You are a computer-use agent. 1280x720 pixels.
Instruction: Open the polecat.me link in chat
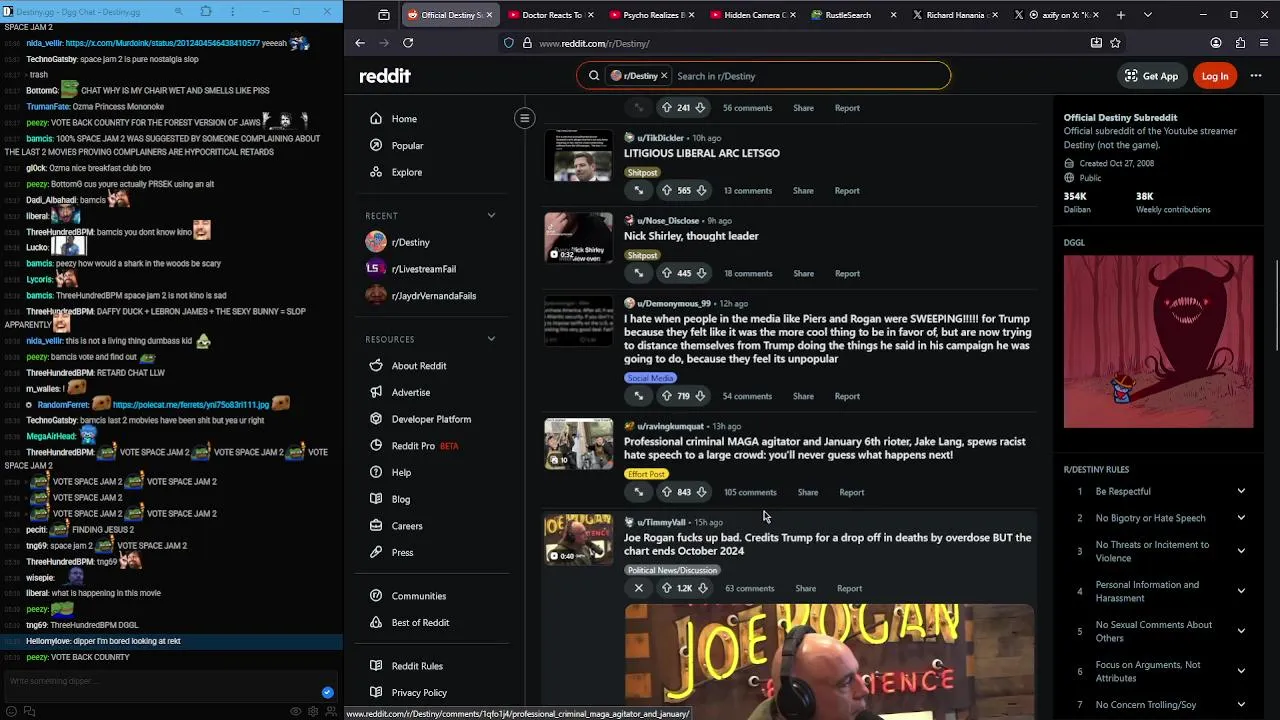pyautogui.click(x=191, y=405)
